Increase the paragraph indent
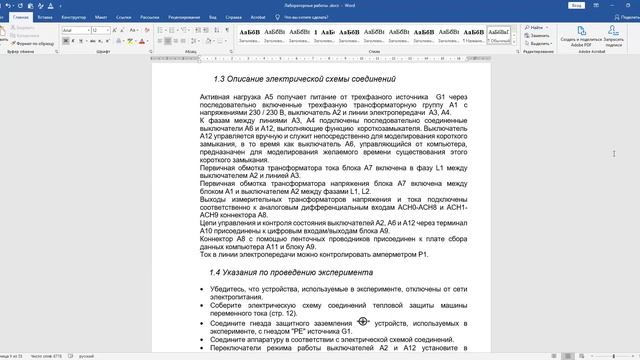This screenshot has height=360, width=640. click(206, 30)
